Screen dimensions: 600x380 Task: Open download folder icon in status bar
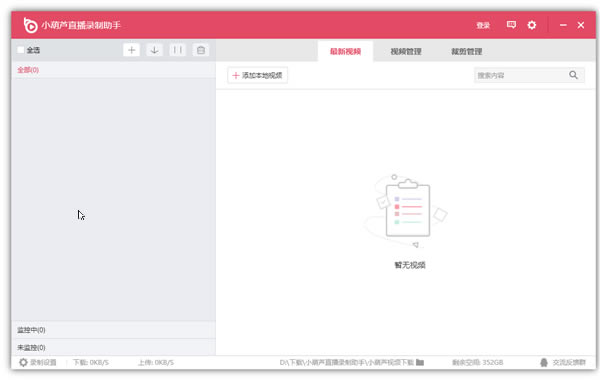click(420, 362)
